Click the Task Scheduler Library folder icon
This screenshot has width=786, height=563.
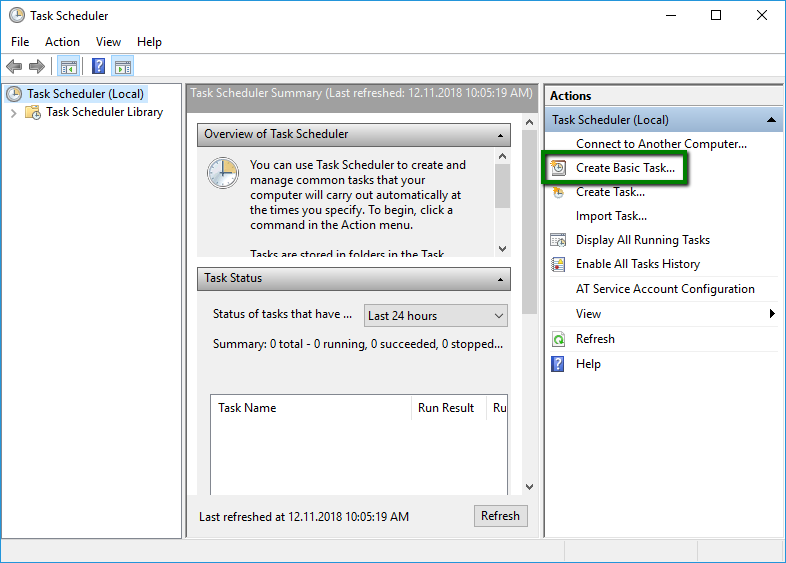coord(33,112)
